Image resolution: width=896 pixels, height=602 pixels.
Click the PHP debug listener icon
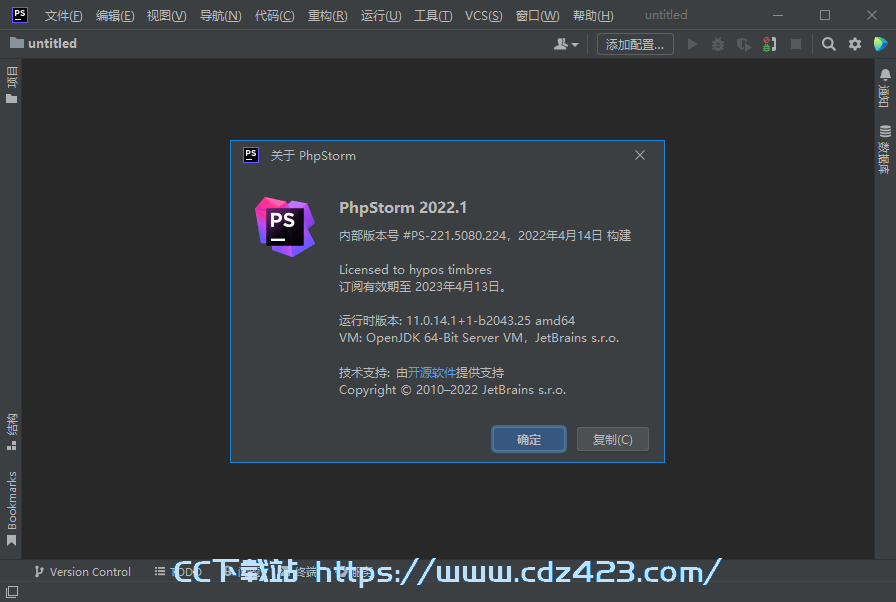[769, 44]
